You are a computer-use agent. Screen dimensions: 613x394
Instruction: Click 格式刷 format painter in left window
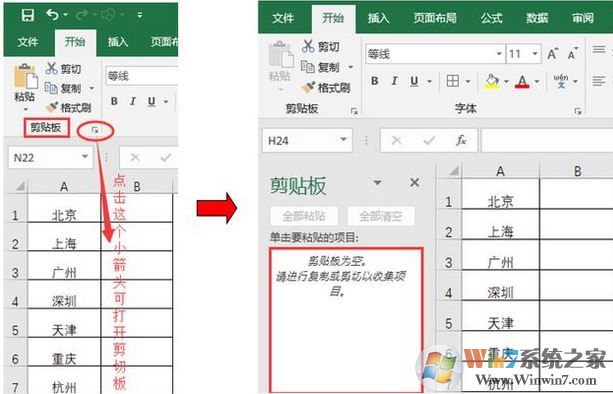point(68,107)
